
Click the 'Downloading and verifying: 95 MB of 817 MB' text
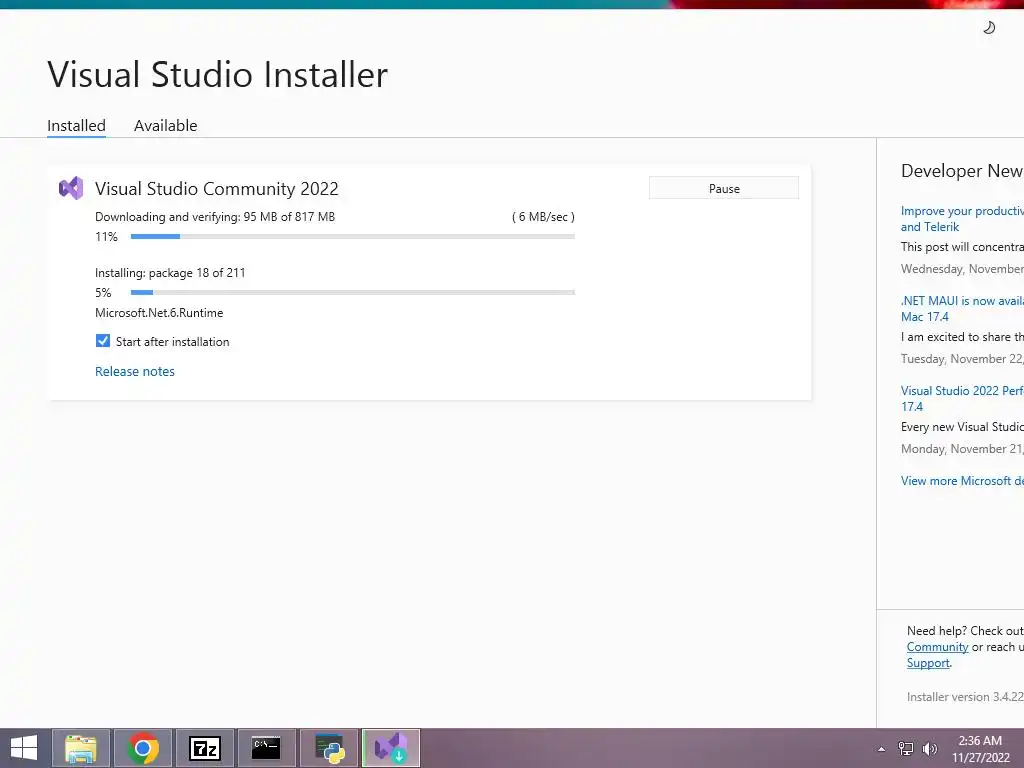point(215,217)
